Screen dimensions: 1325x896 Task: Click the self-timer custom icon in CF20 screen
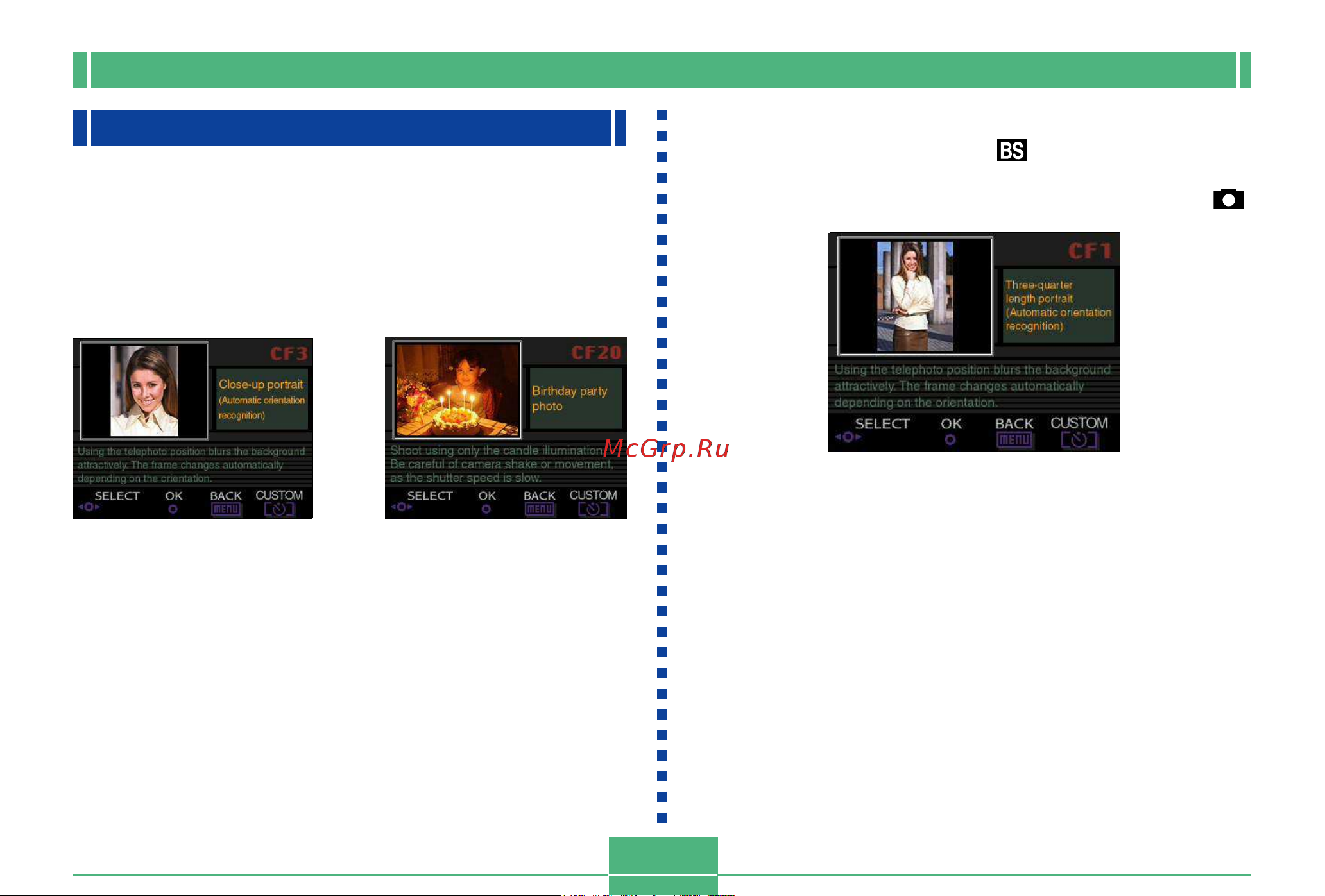coord(593,509)
